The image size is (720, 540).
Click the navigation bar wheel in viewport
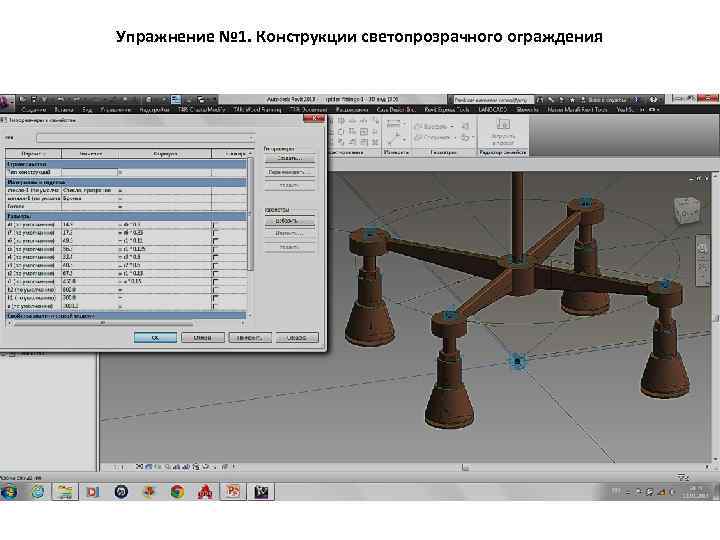702,248
